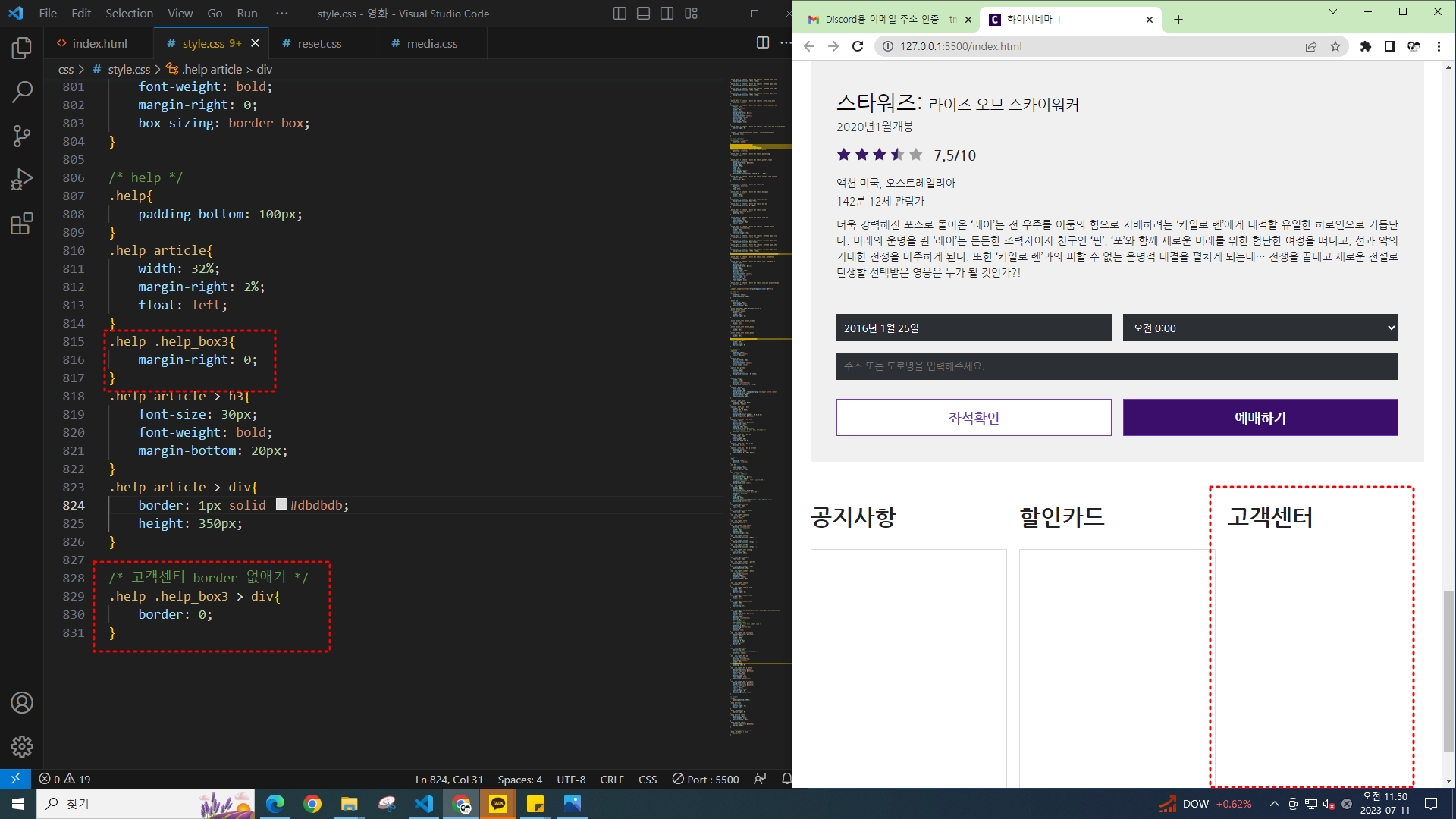
Task: Switch to the reset.css editor tab
Action: coord(319,44)
